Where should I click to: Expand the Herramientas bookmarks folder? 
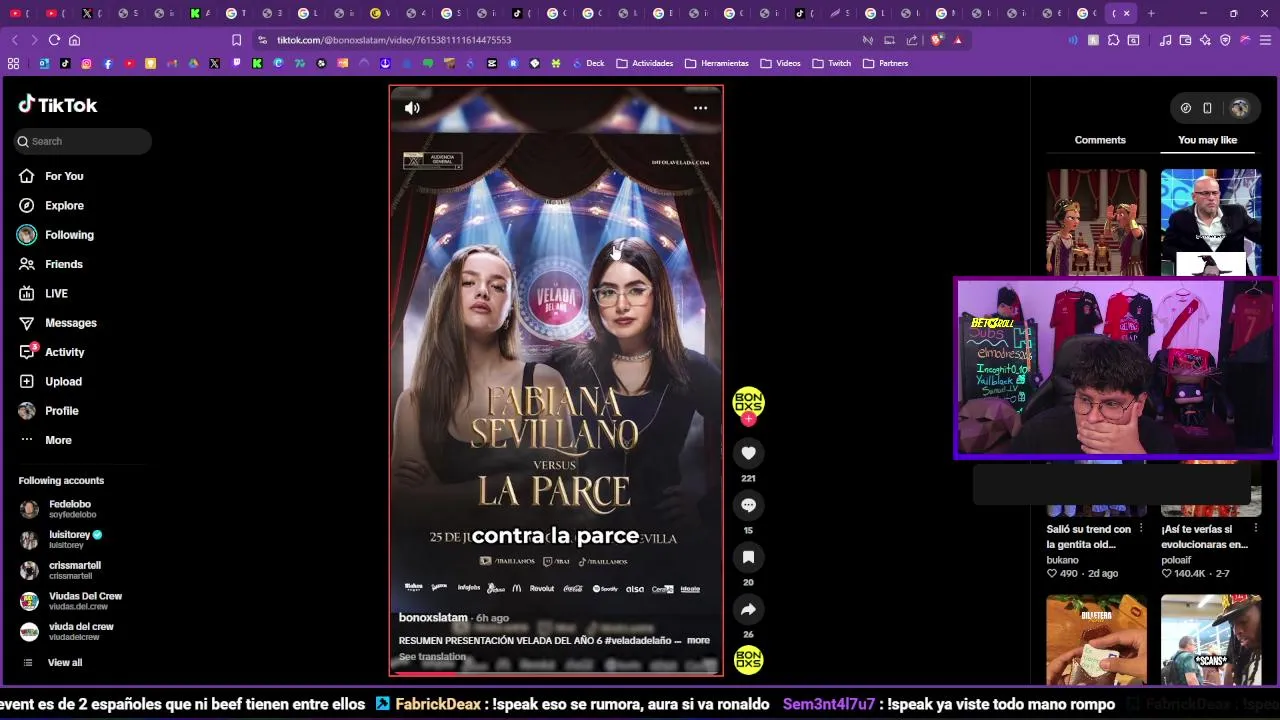click(717, 63)
